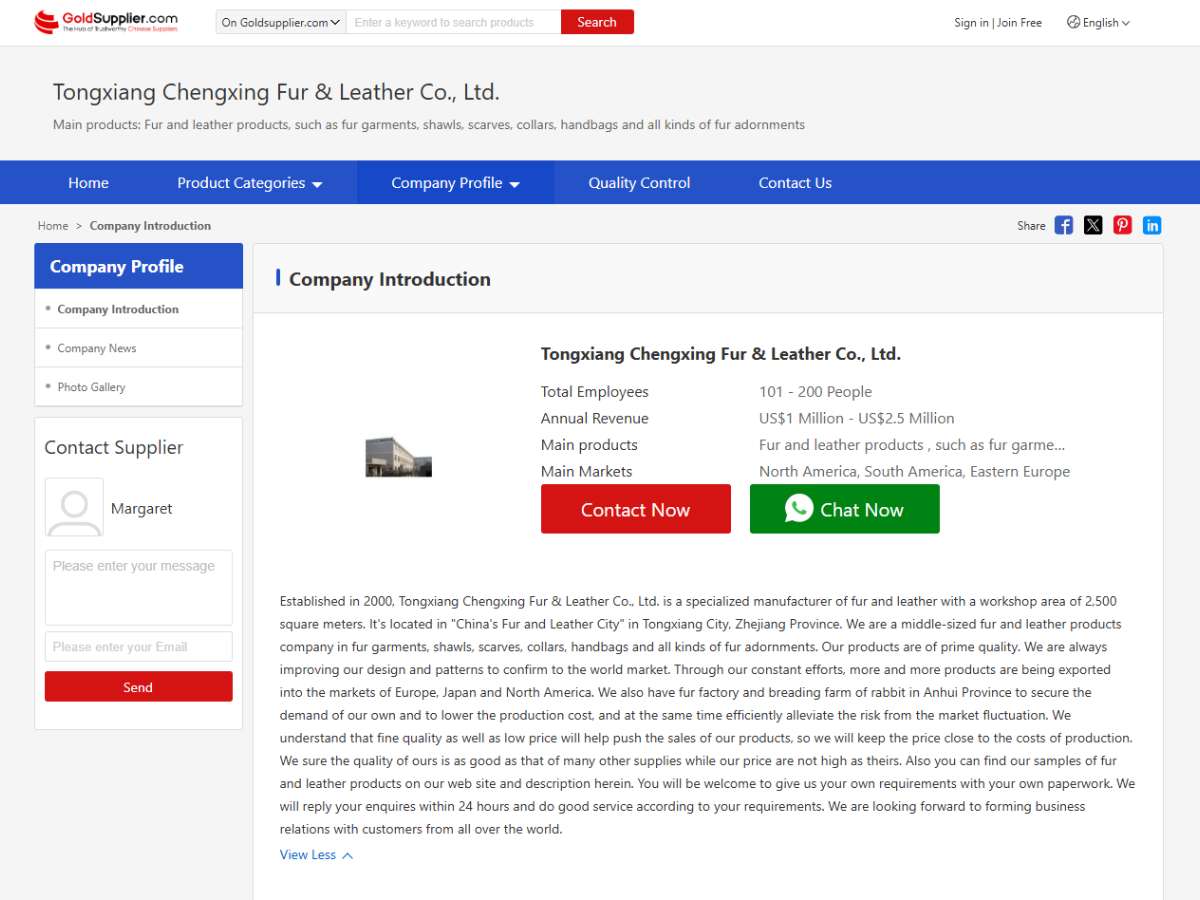The image size is (1200, 900).
Task: Click Margaret's avatar placeholder icon
Action: (x=74, y=507)
